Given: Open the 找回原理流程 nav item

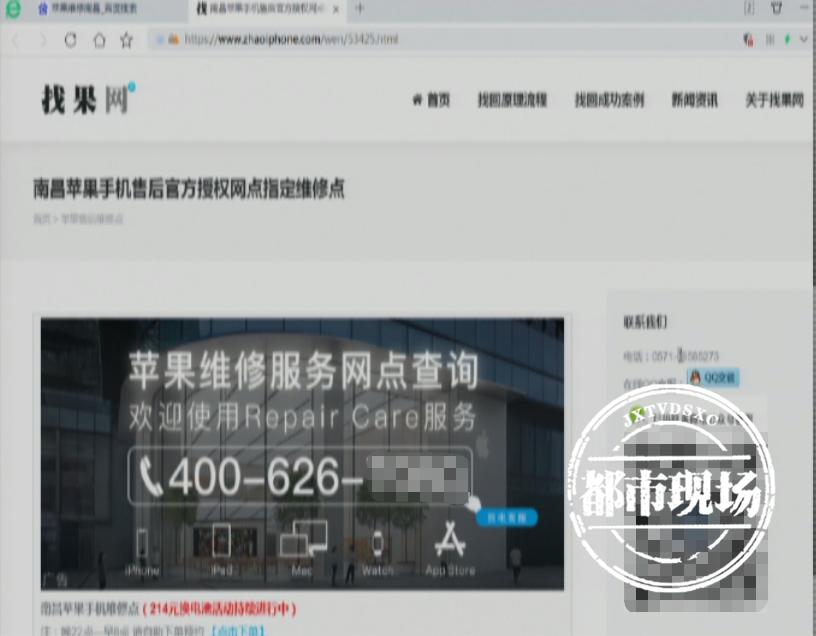Looking at the screenshot, I should point(512,99).
